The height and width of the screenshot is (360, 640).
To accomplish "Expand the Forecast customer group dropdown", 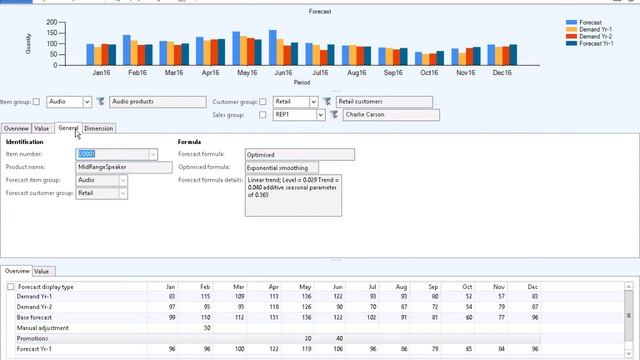I will tap(123, 193).
